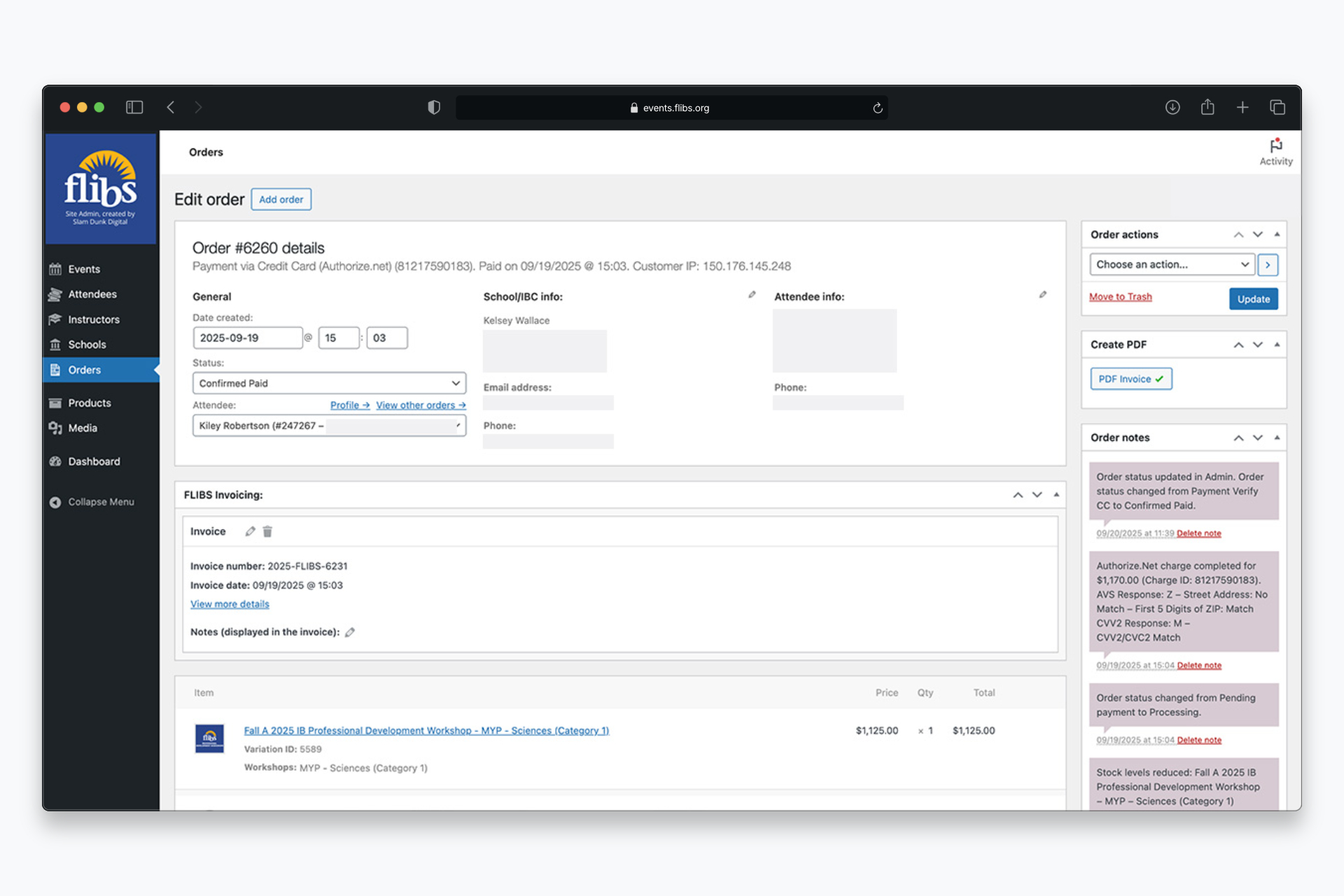The width and height of the screenshot is (1344, 896).
Task: Click pencil icon beside invoice Notes label
Action: [350, 632]
